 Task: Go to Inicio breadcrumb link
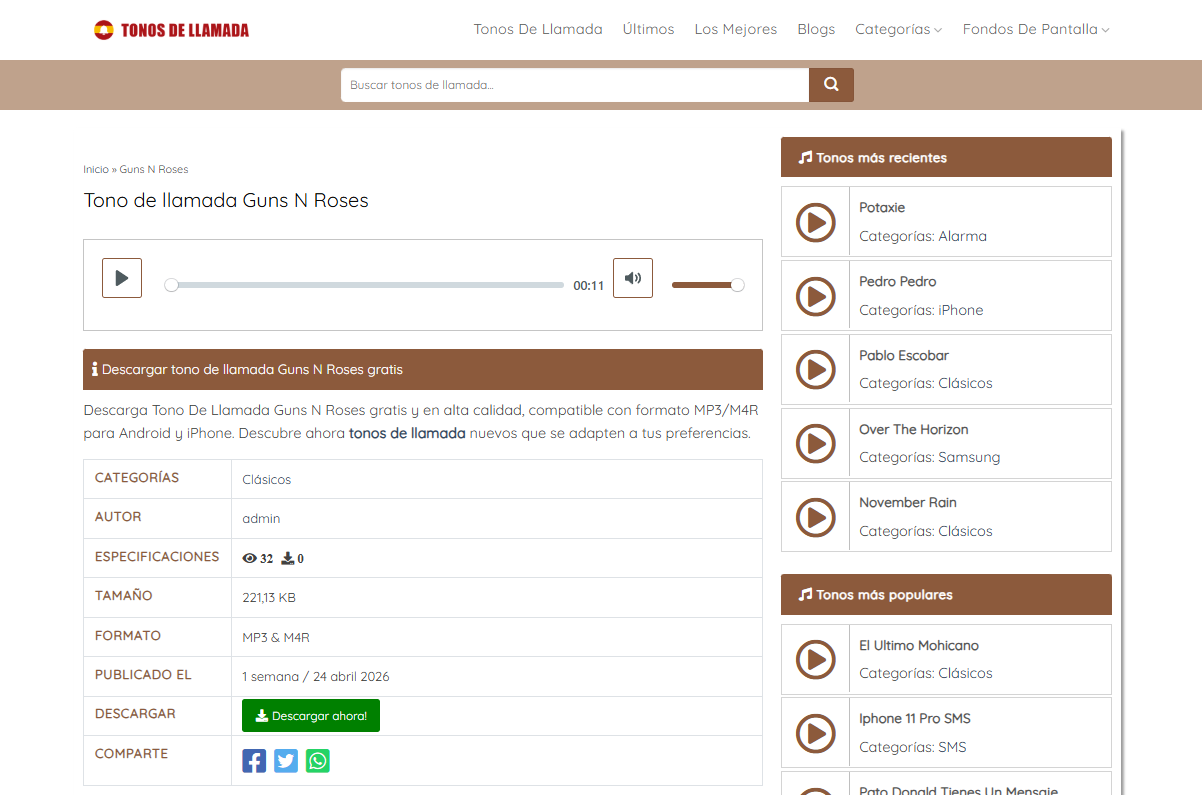tap(96, 169)
